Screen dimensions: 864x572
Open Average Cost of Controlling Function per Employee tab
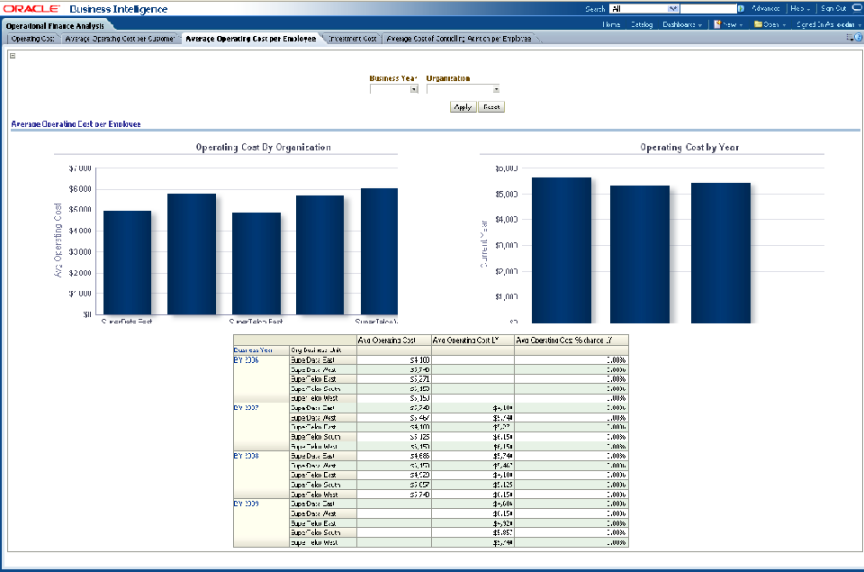(x=458, y=39)
